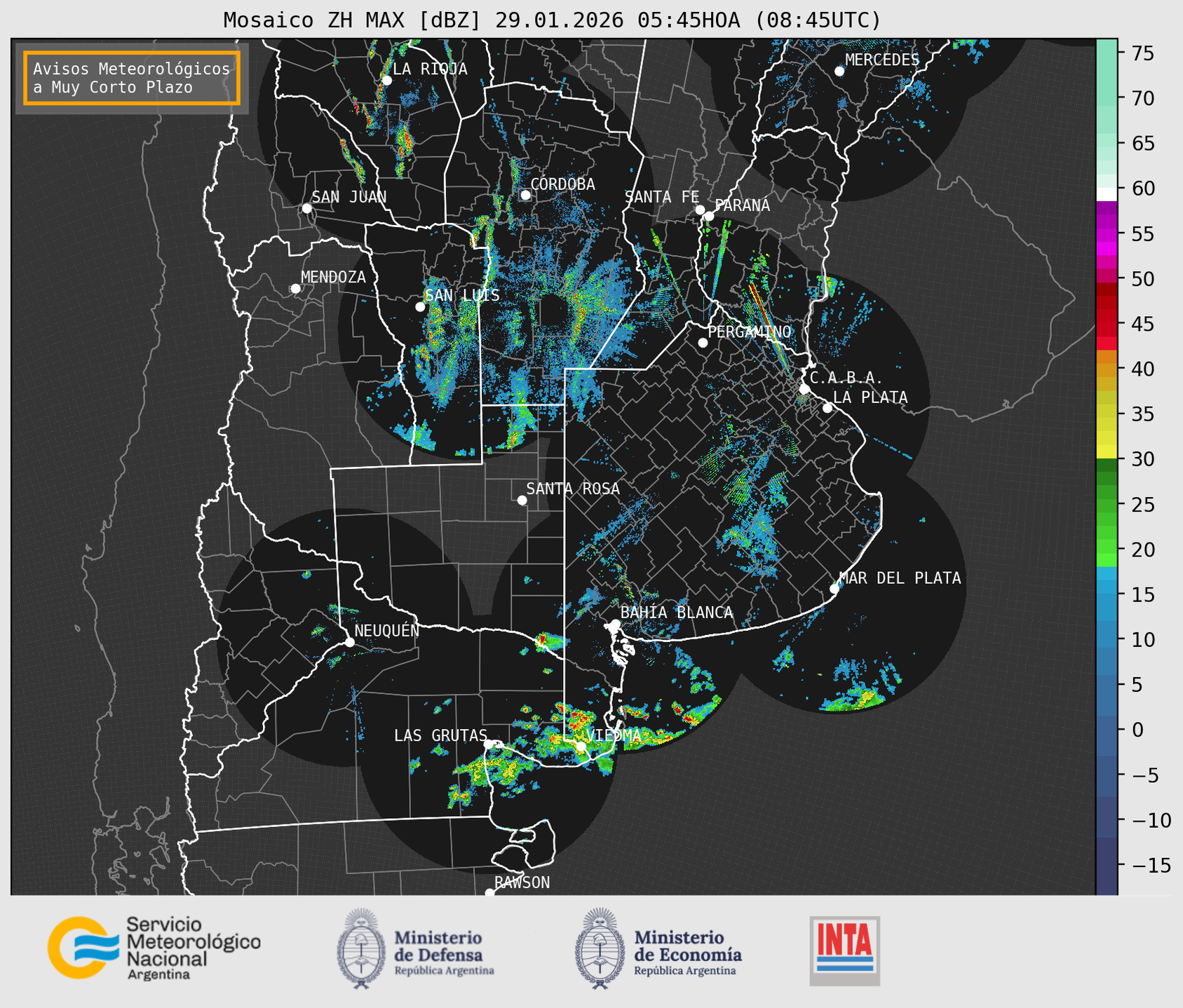
Task: Click the 75 value on the dBZ scale
Action: (1143, 53)
